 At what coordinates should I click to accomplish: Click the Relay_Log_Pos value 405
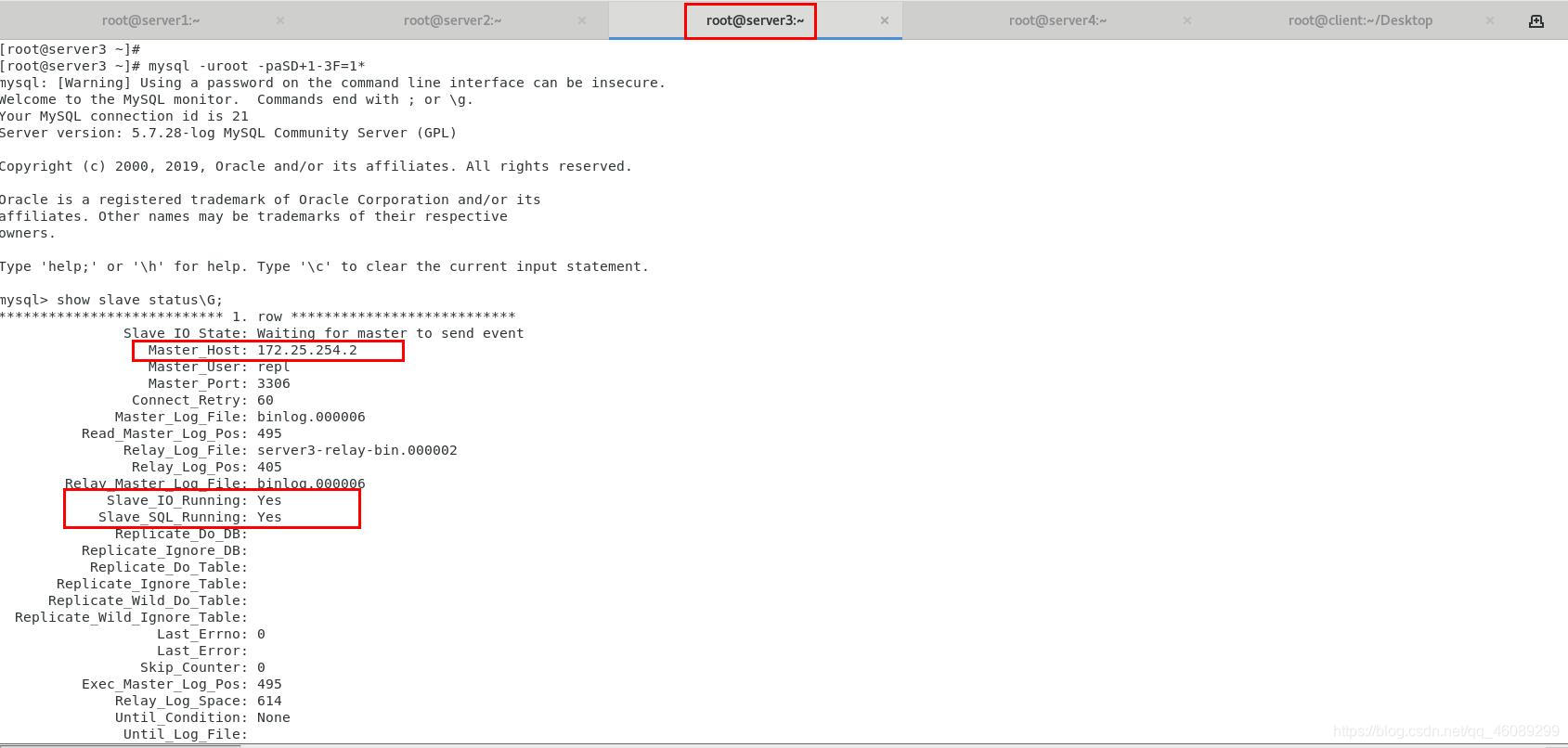click(x=269, y=467)
